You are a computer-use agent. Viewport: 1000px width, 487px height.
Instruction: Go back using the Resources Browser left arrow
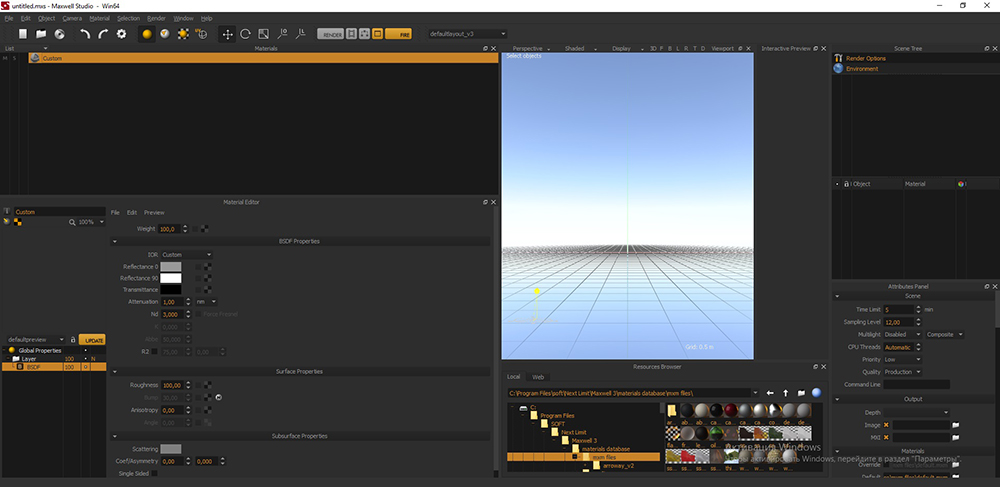[770, 393]
